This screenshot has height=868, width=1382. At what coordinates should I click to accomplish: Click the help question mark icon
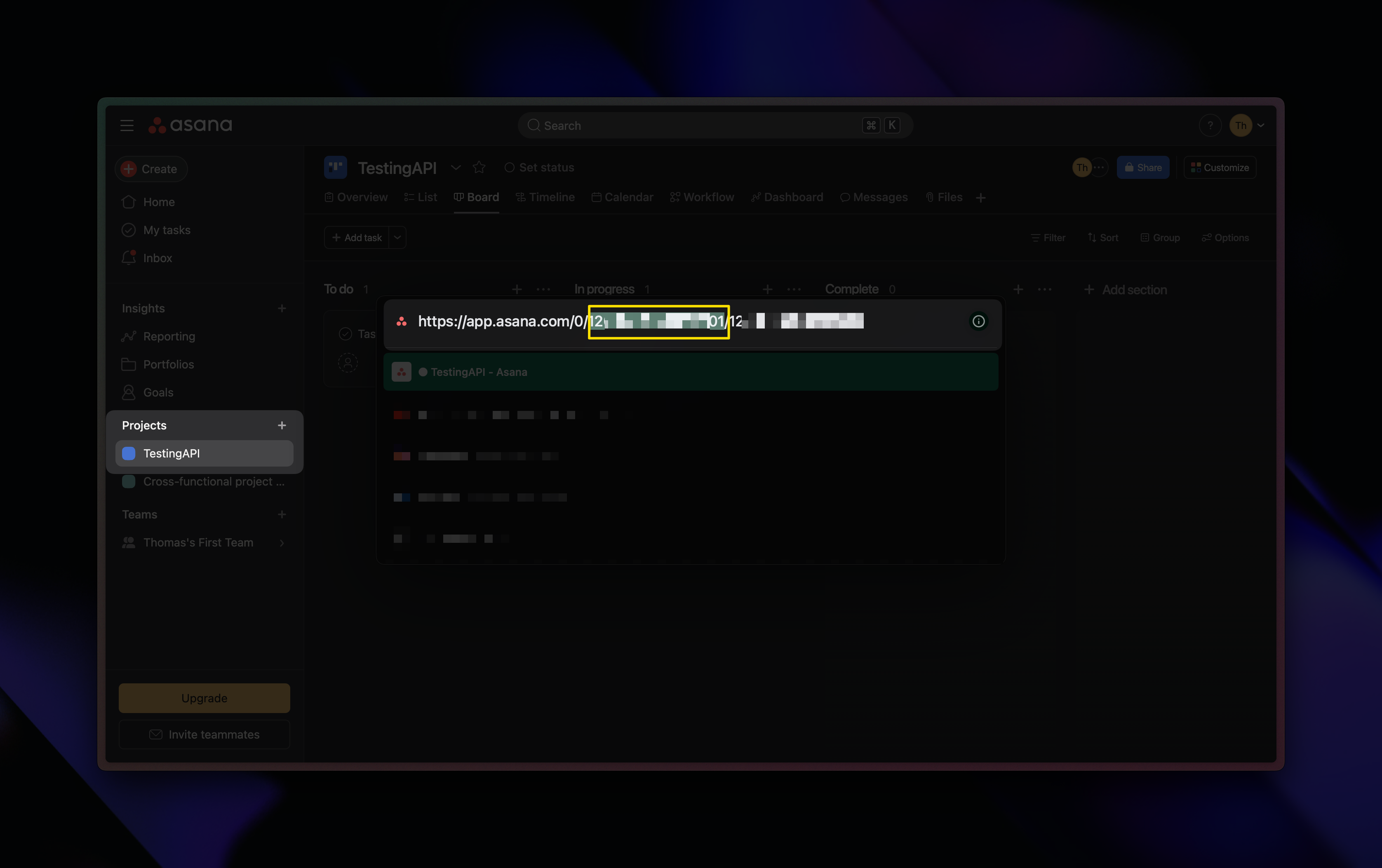pos(1210,125)
